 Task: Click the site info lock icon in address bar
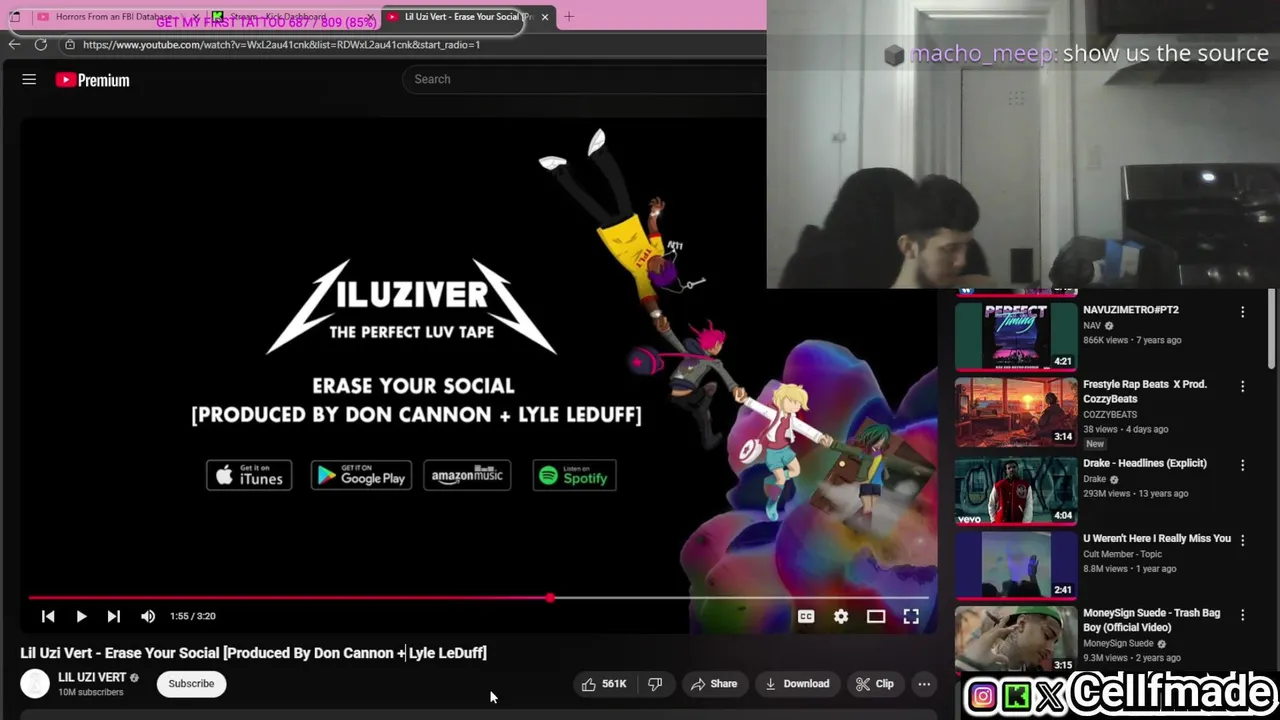point(69,45)
